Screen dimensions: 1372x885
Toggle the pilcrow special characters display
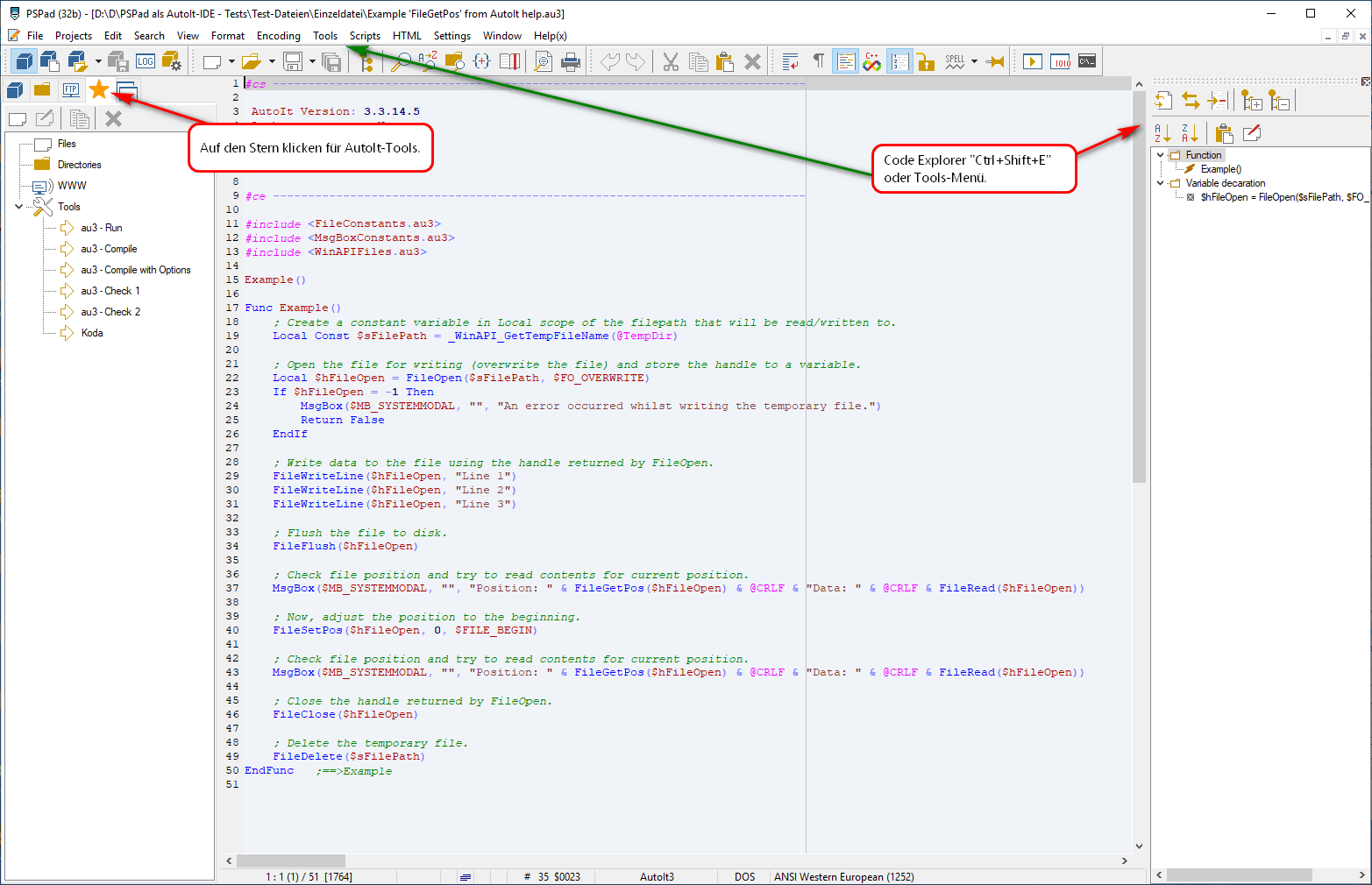tap(818, 61)
